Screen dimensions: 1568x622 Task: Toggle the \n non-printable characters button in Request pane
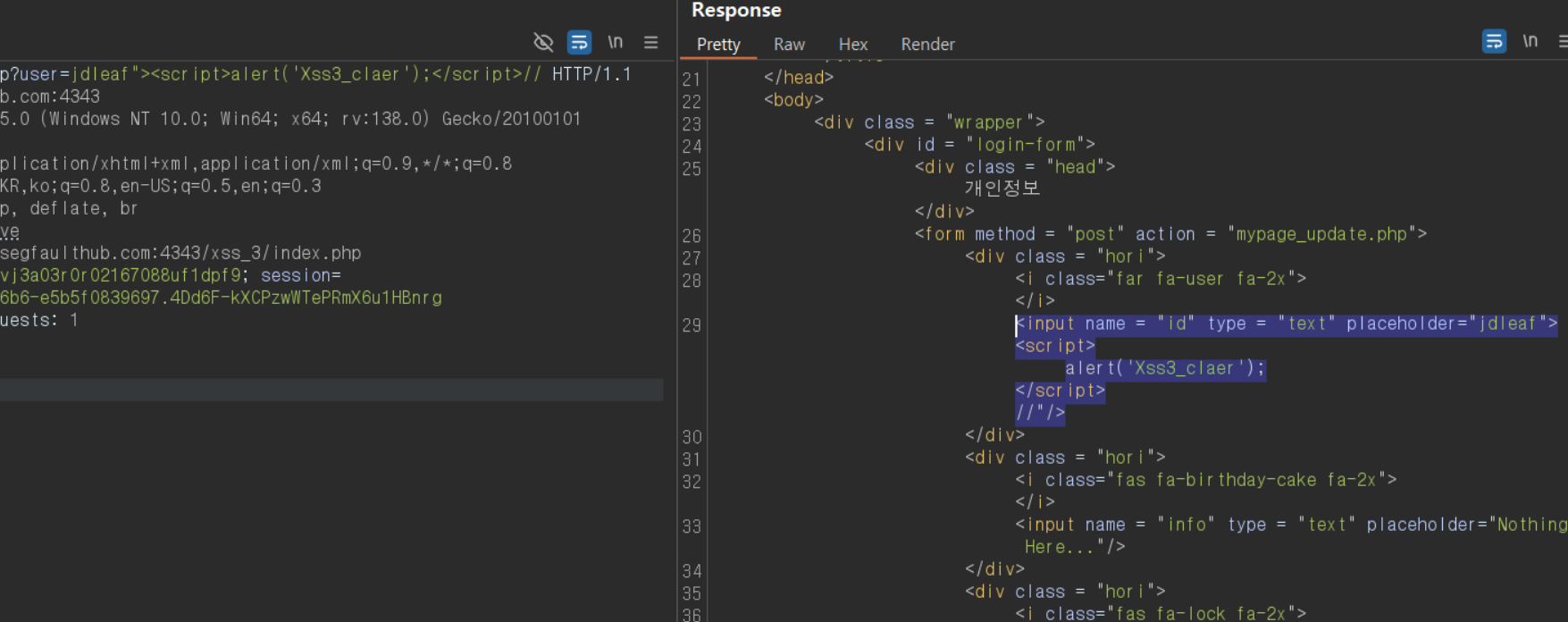pos(615,42)
